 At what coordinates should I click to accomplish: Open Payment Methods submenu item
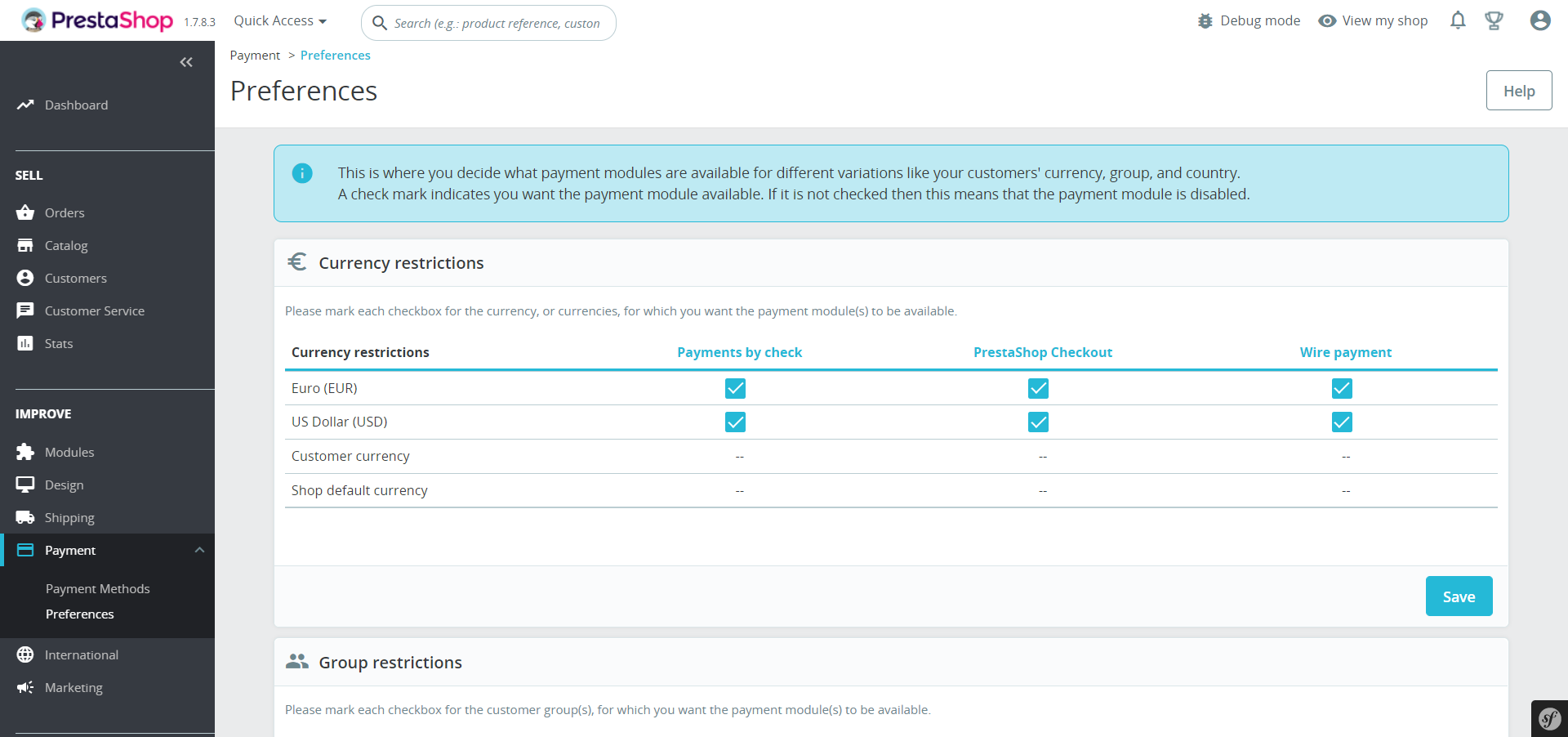pos(98,588)
